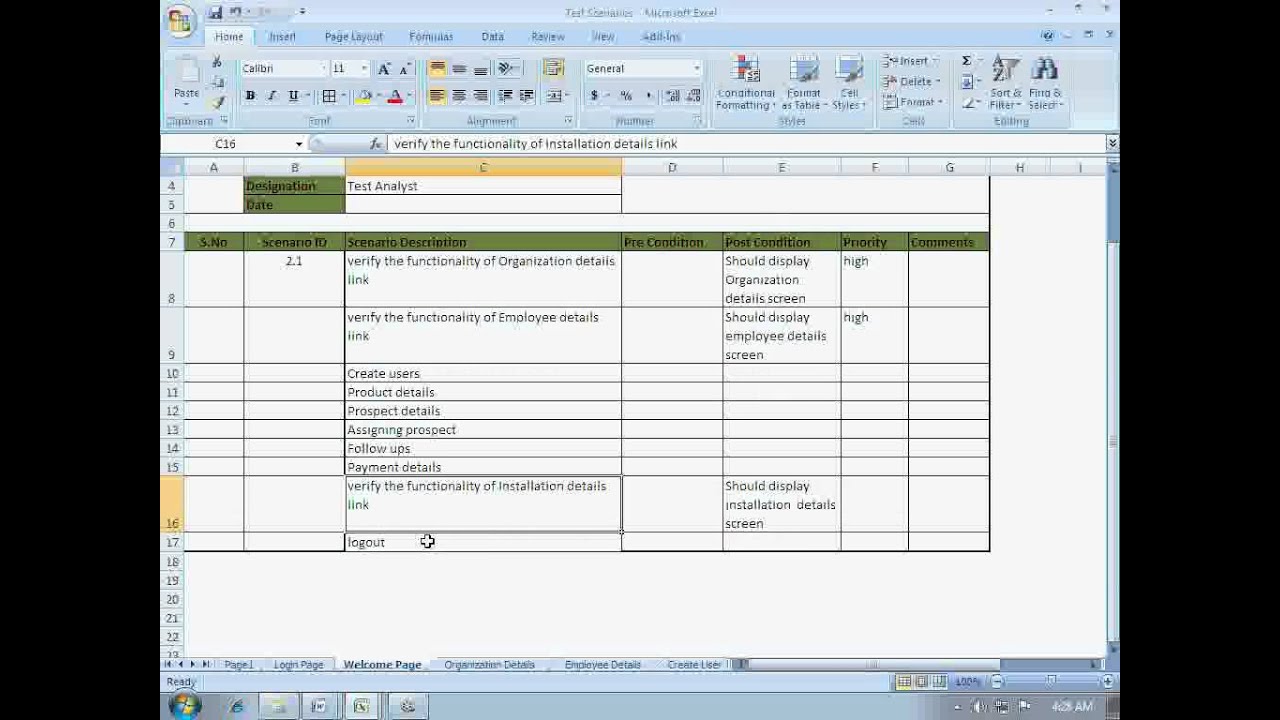This screenshot has height=720, width=1280.
Task: Open the General number format dropdown
Action: click(x=697, y=69)
